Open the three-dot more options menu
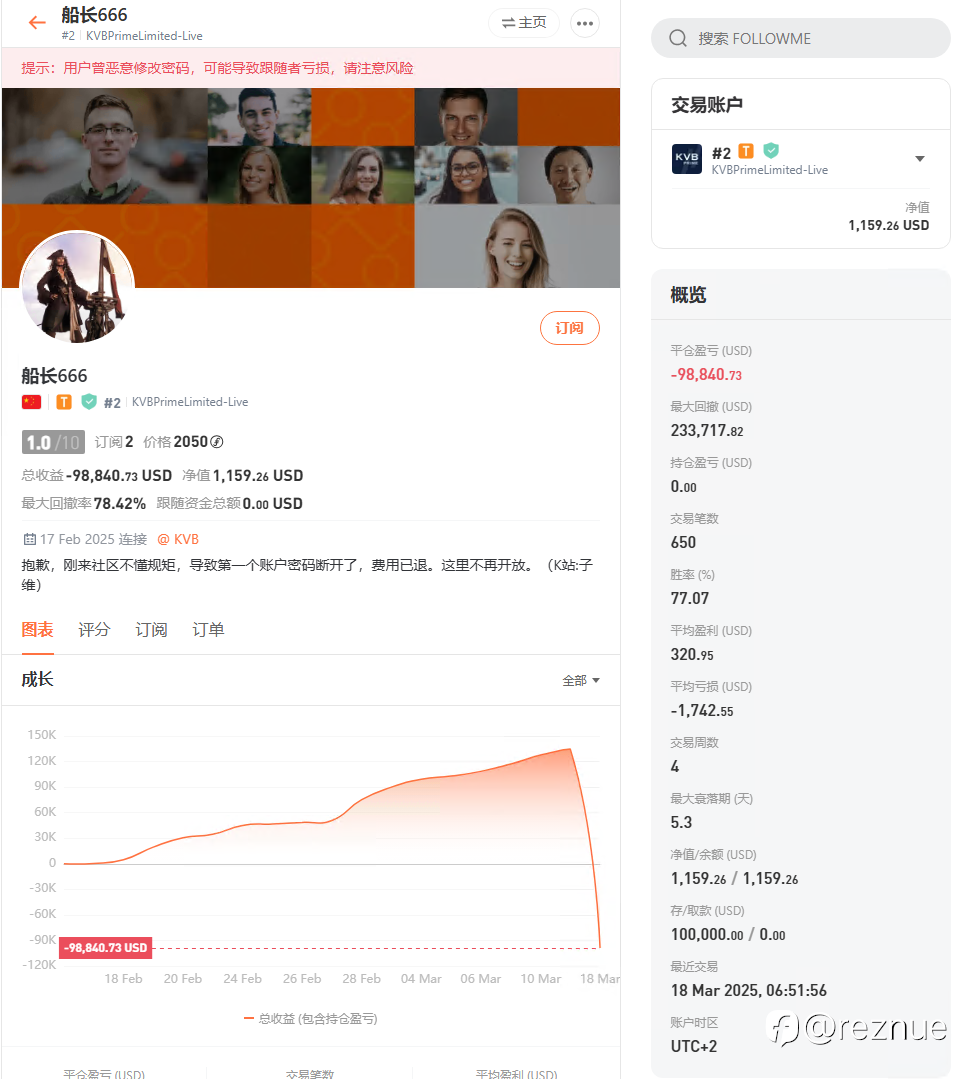The image size is (957, 1079). tap(585, 23)
